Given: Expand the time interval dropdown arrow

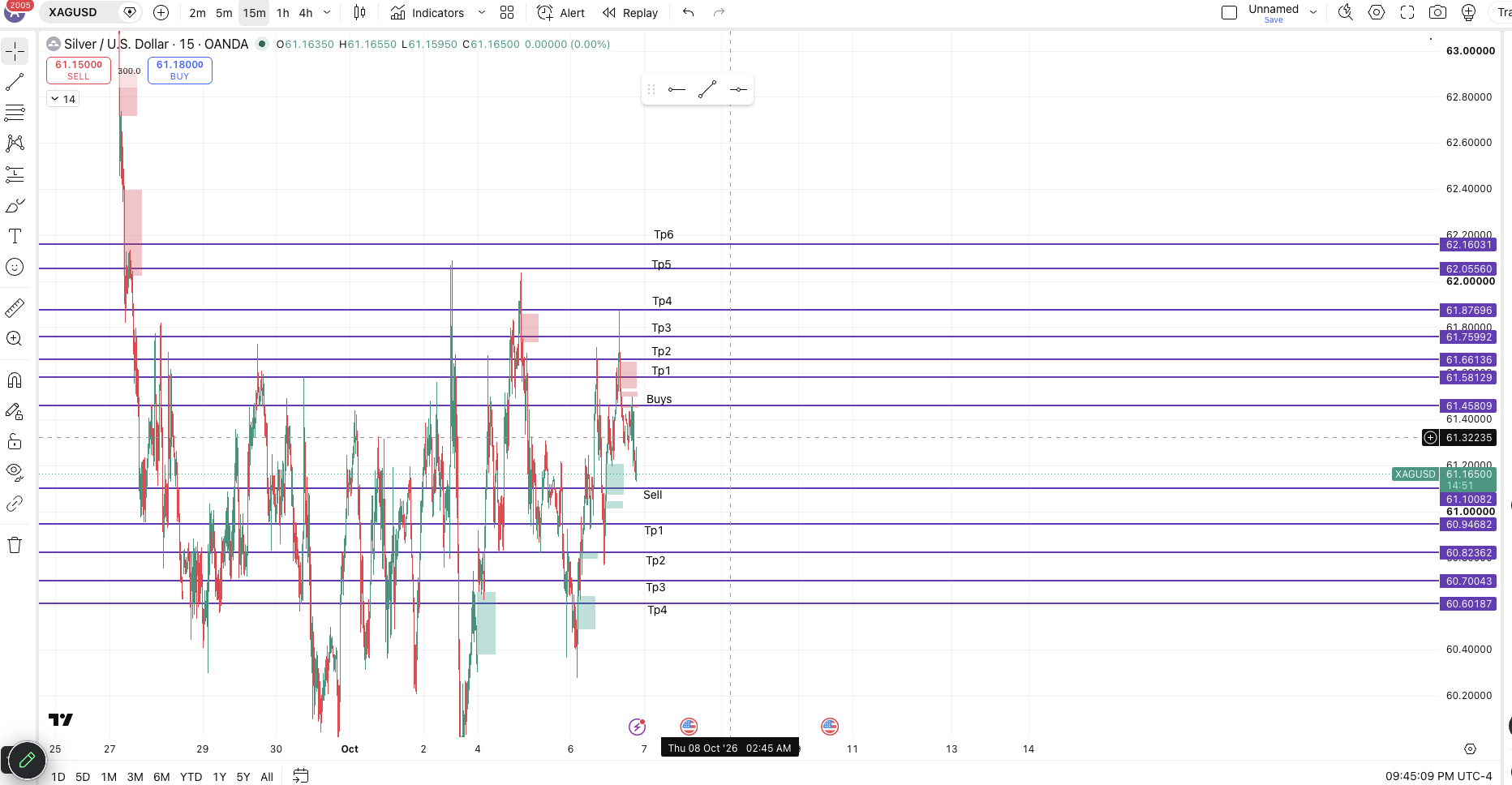Looking at the screenshot, I should pos(327,12).
